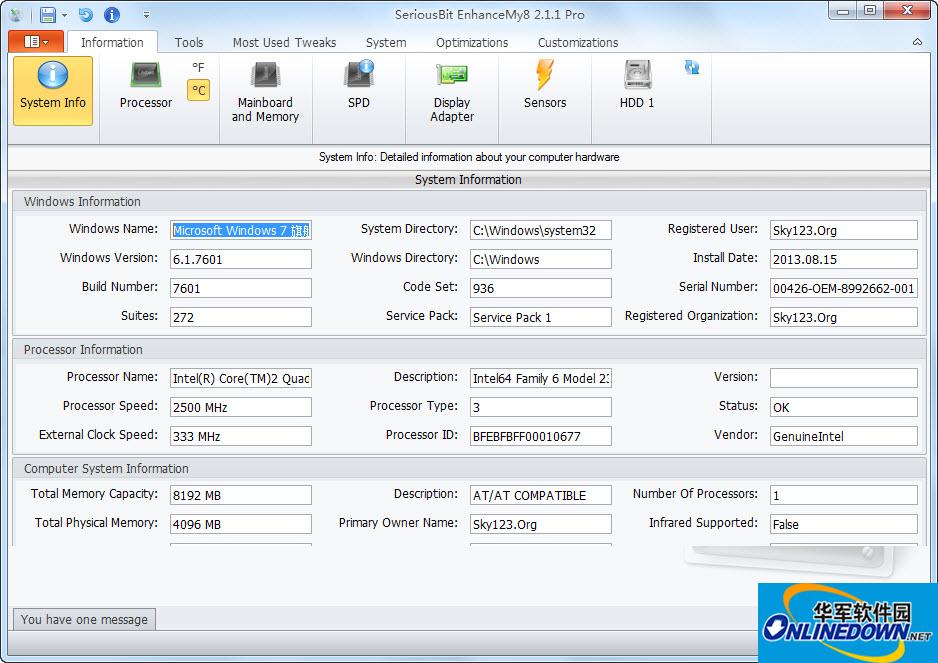Open the Sensors section

[544, 85]
